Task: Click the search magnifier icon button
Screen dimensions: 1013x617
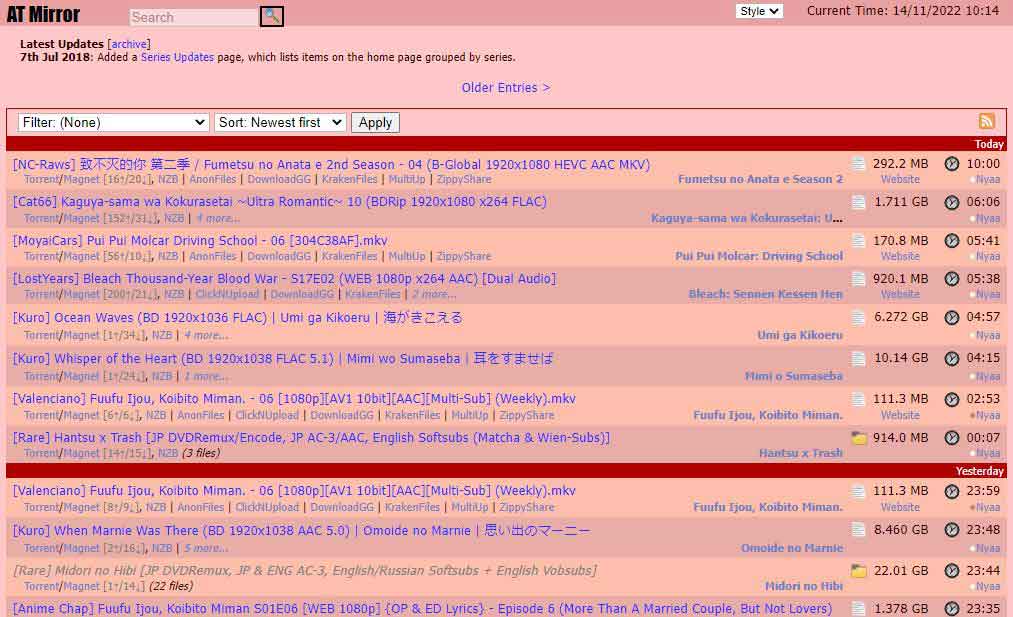Action: 272,17
